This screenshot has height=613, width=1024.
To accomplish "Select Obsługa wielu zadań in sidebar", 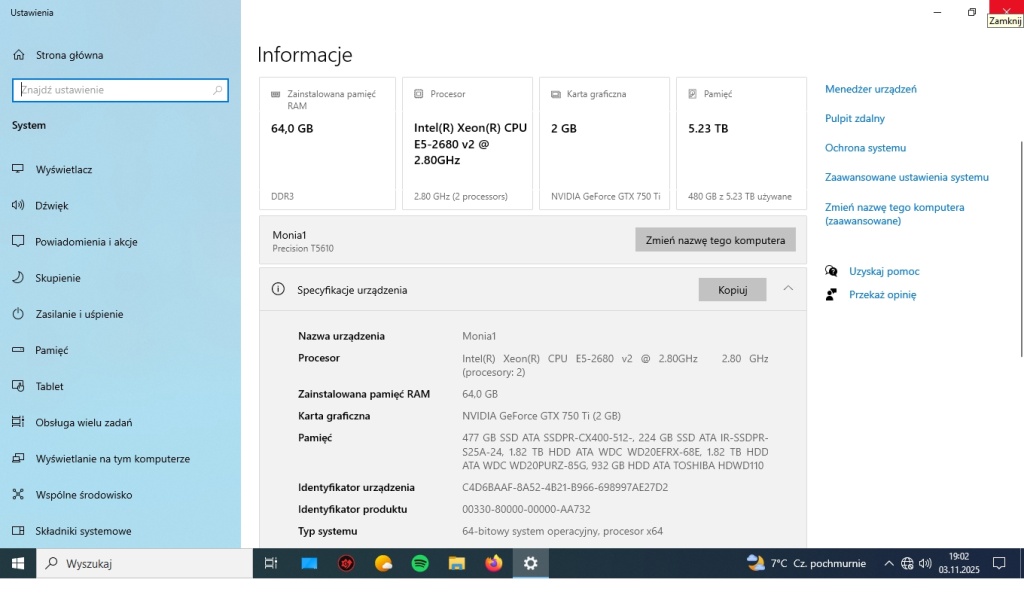I will (x=83, y=423).
